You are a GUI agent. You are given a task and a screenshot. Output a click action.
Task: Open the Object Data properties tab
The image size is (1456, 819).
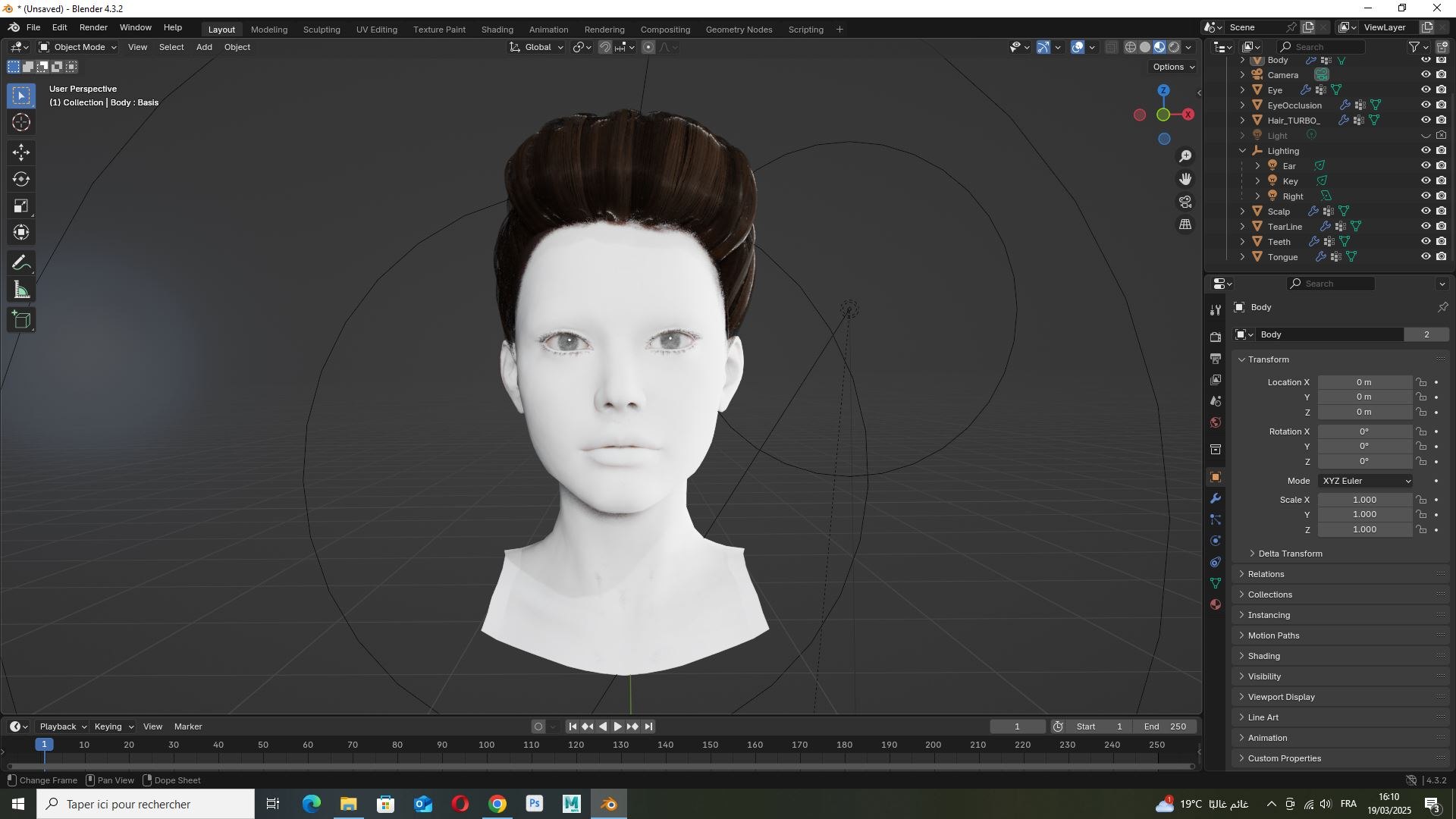tap(1216, 583)
